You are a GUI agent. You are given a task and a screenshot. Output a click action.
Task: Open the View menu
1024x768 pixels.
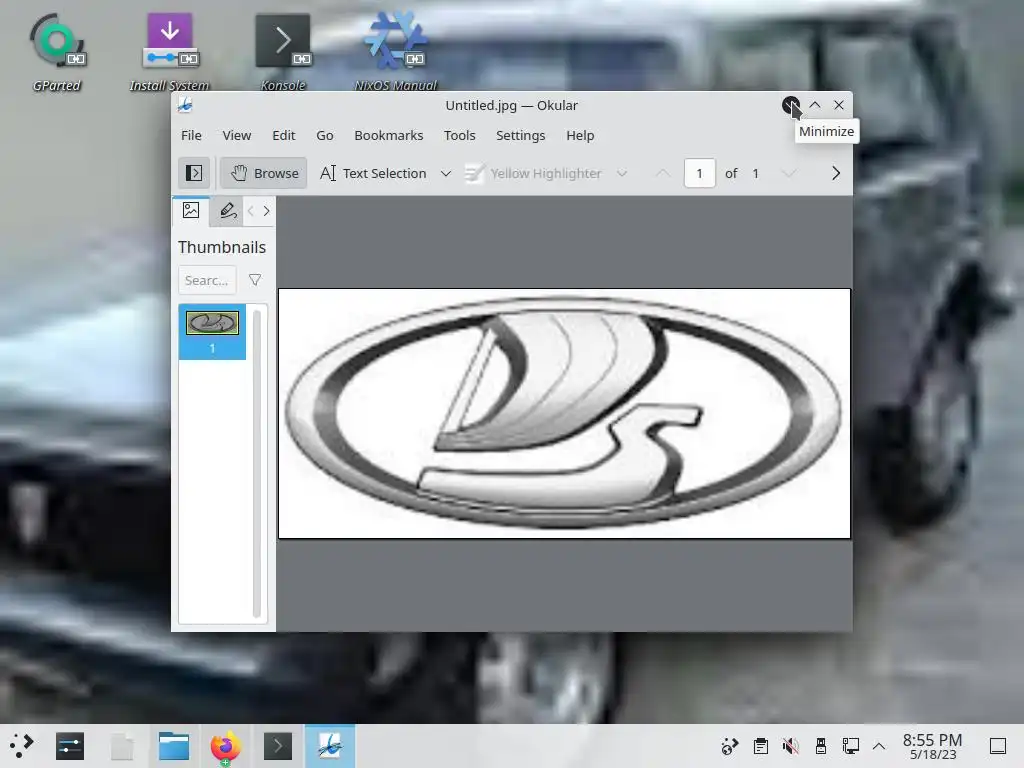point(236,135)
